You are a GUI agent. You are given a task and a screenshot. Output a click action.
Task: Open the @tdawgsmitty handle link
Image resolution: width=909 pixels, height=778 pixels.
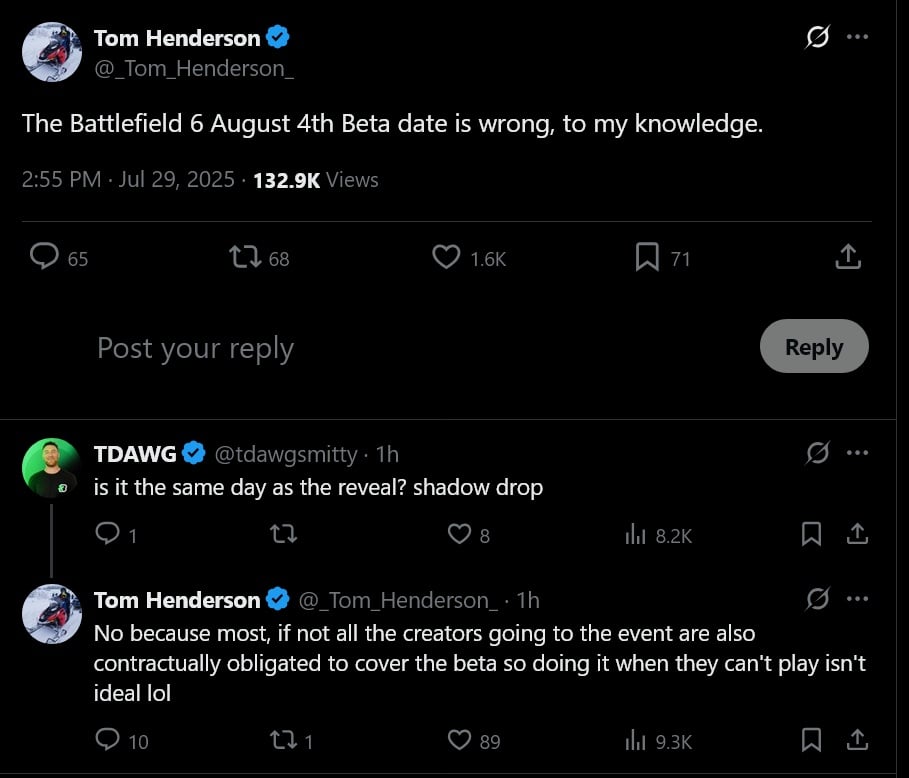(286, 454)
